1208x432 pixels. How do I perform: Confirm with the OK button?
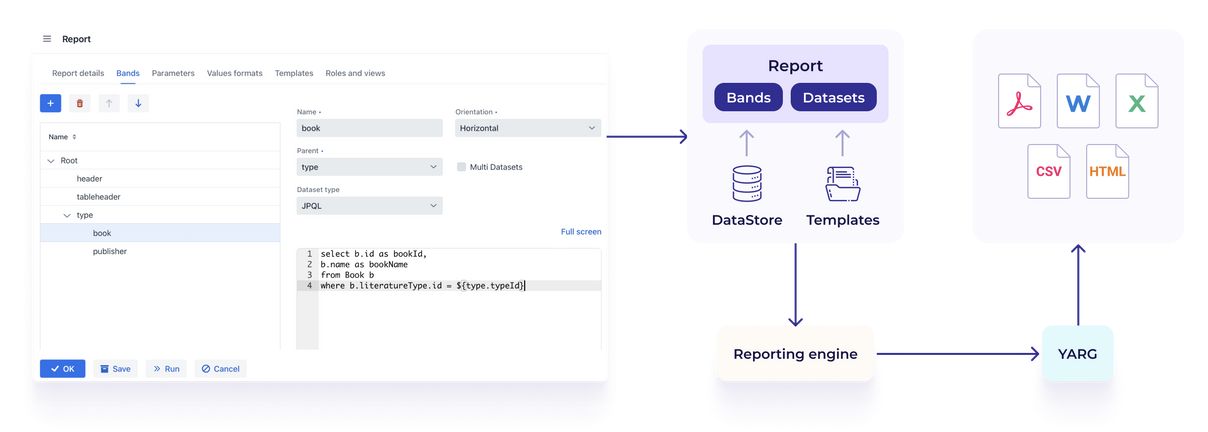63,369
